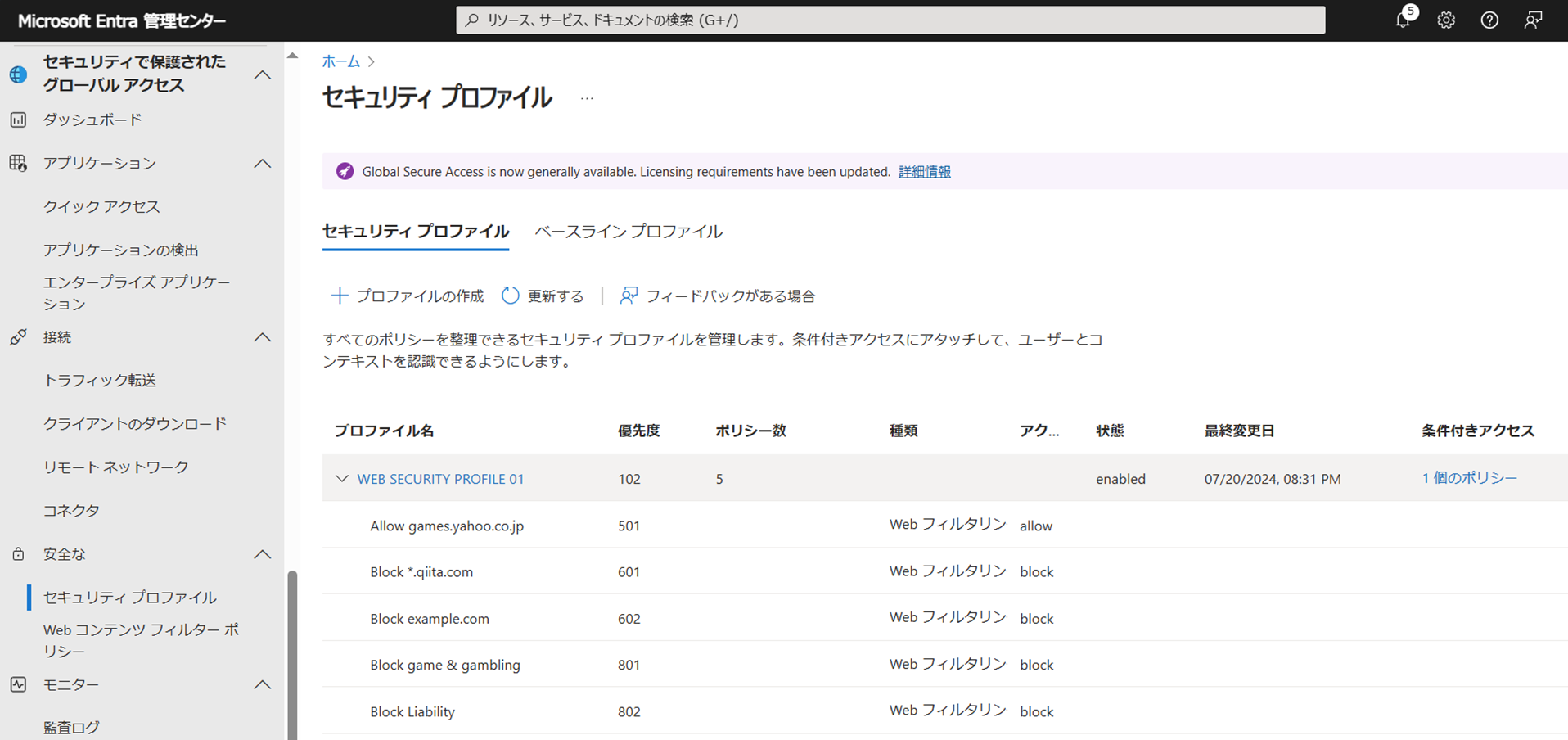Open the more options ellipsis beside title

[587, 98]
